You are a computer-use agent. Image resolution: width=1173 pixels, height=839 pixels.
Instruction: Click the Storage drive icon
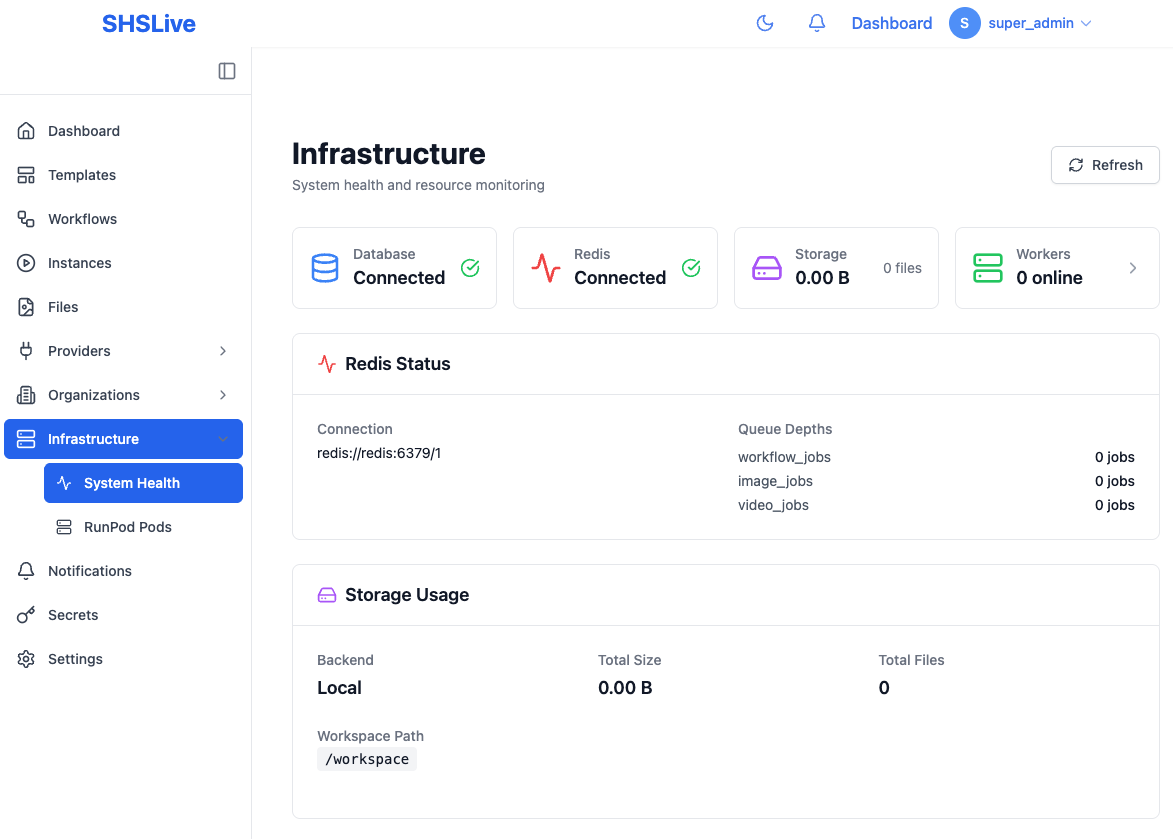click(x=766, y=267)
